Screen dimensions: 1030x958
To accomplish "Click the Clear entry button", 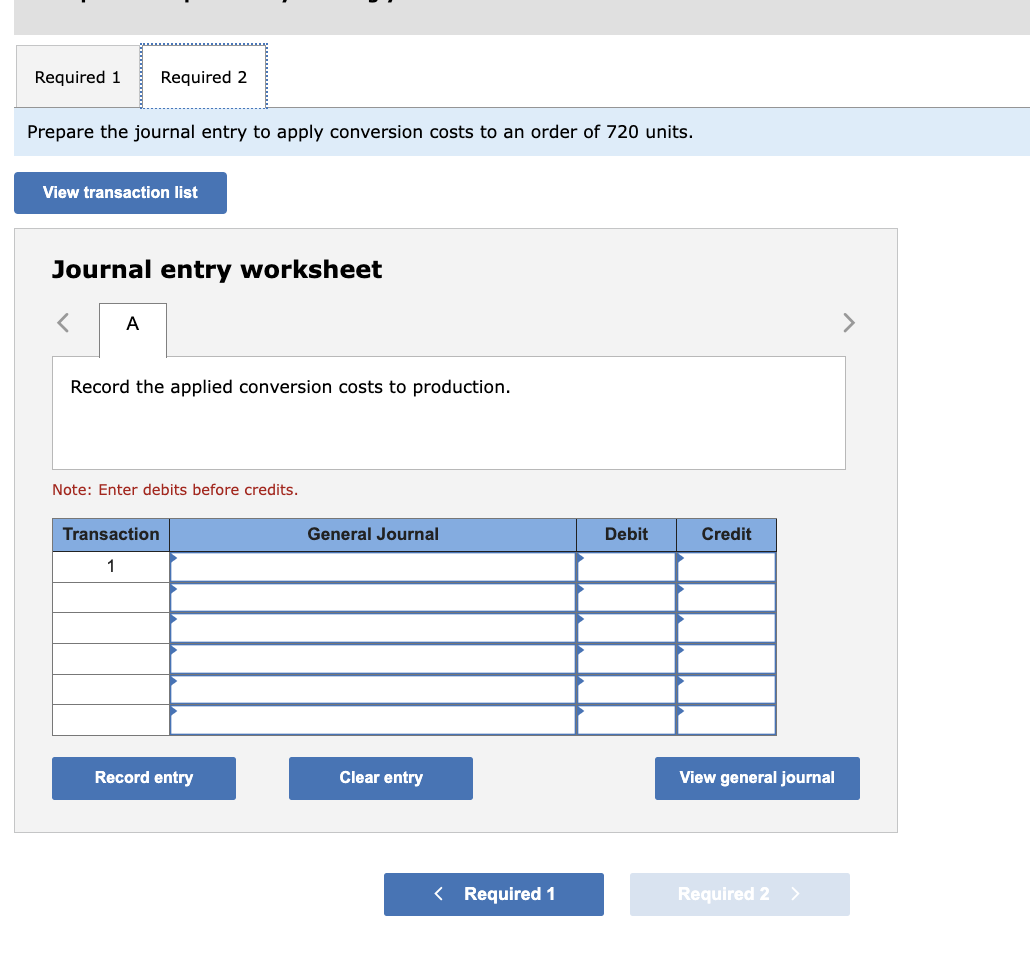I will click(x=381, y=778).
